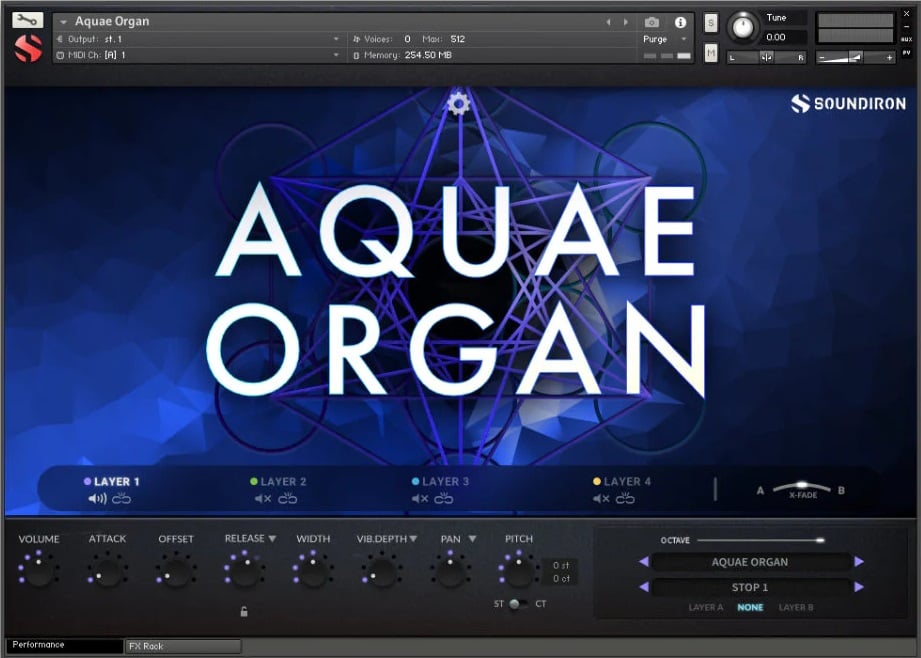Click the VIB.DEPTH knob
The width and height of the screenshot is (921, 658).
[x=381, y=572]
